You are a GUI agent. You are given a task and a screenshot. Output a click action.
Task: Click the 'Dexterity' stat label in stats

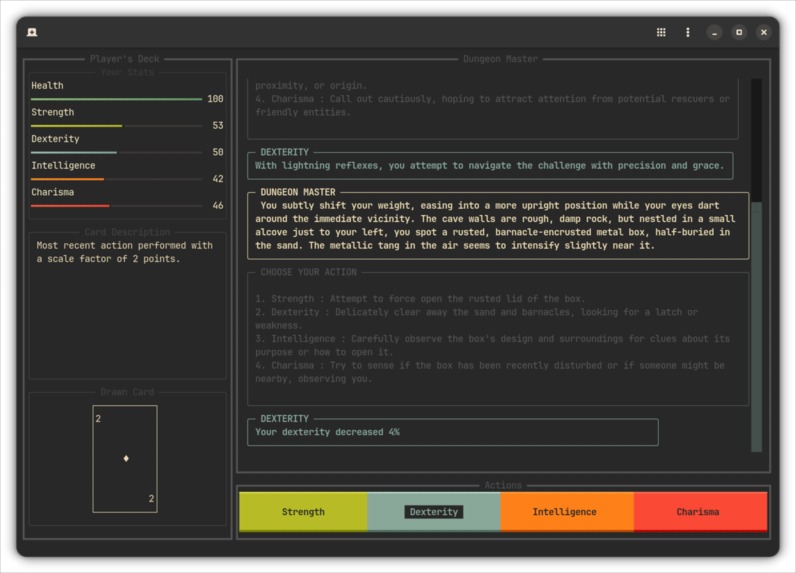[x=55, y=139]
